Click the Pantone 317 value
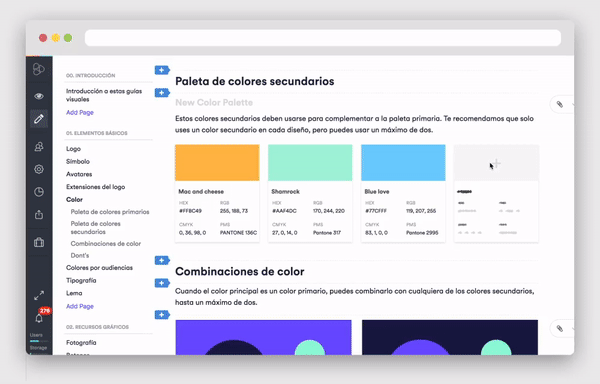 (x=327, y=233)
